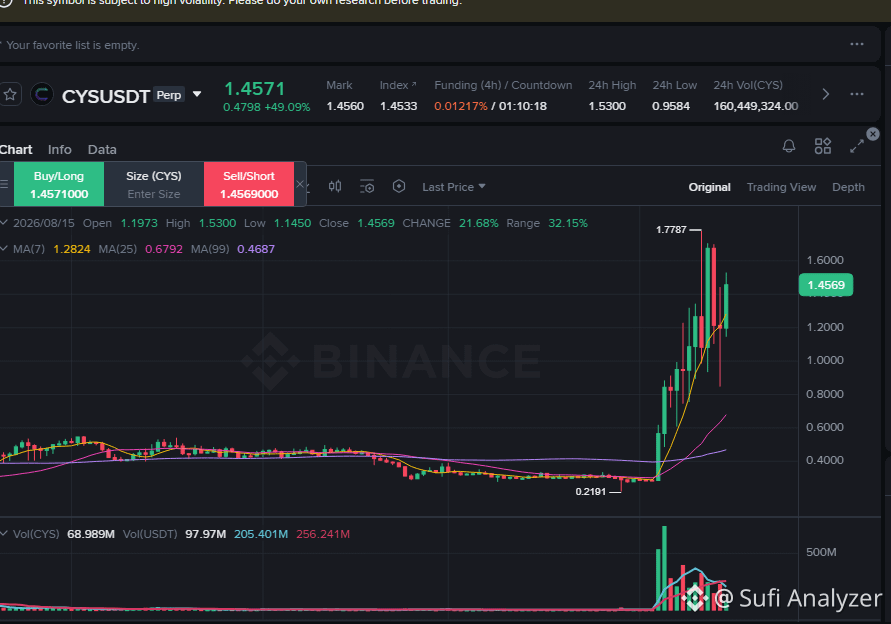Image resolution: width=891 pixels, height=624 pixels.
Task: Click the MA(25) value 0.6792
Action: click(164, 249)
